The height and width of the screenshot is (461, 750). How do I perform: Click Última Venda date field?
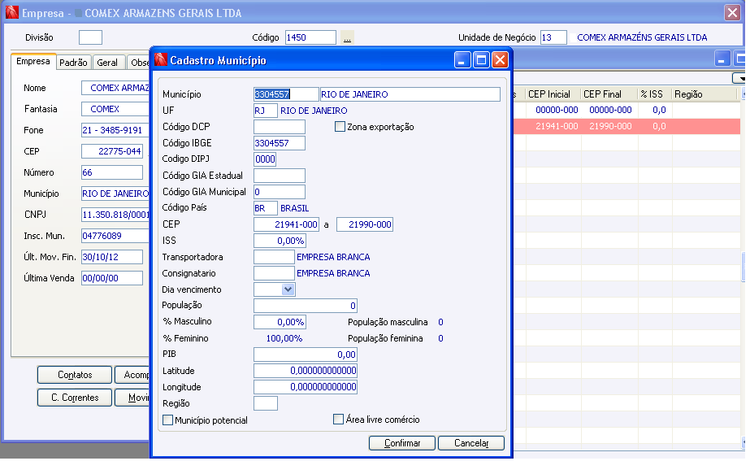coord(112,278)
